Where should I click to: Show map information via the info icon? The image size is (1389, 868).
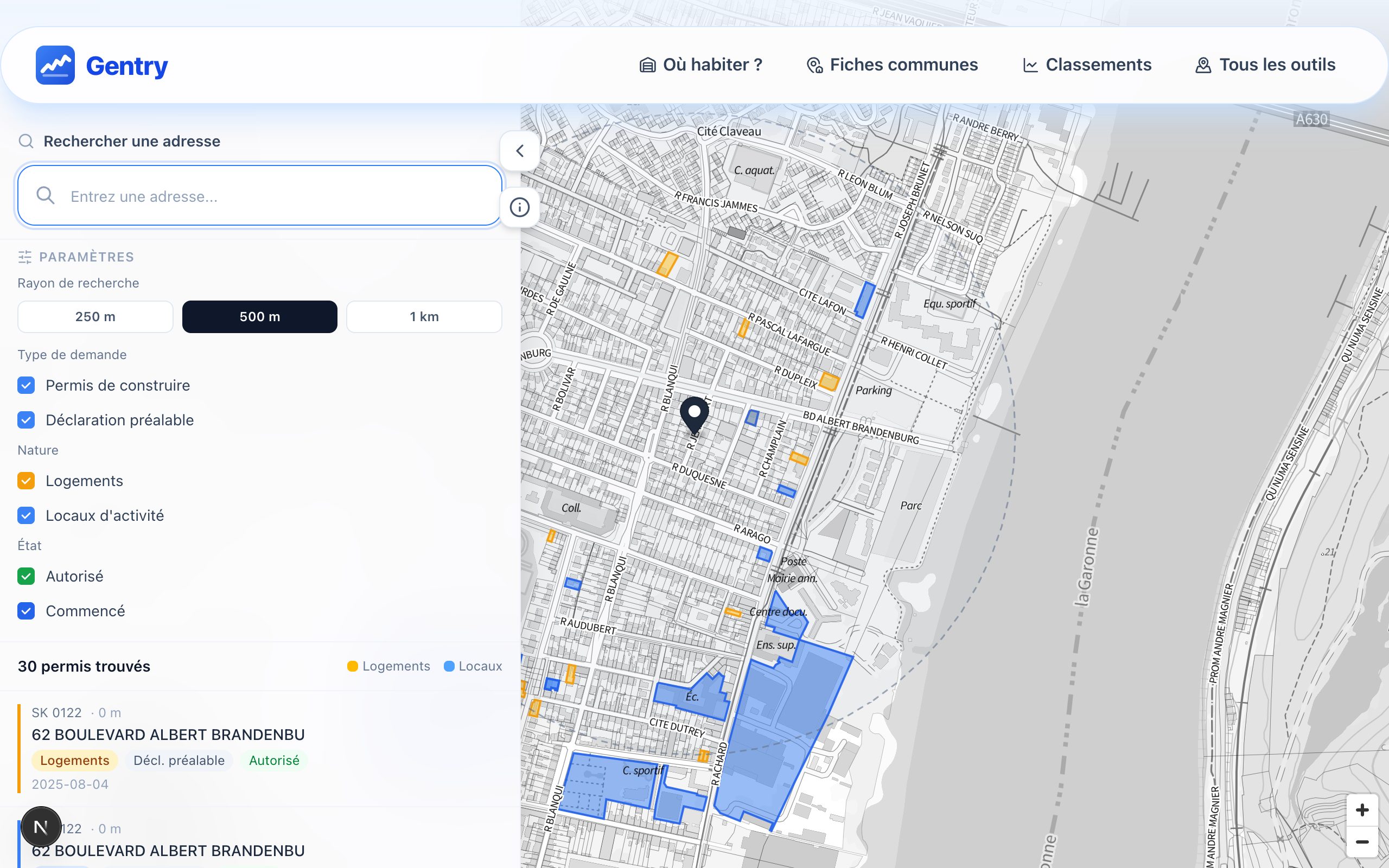[519, 207]
